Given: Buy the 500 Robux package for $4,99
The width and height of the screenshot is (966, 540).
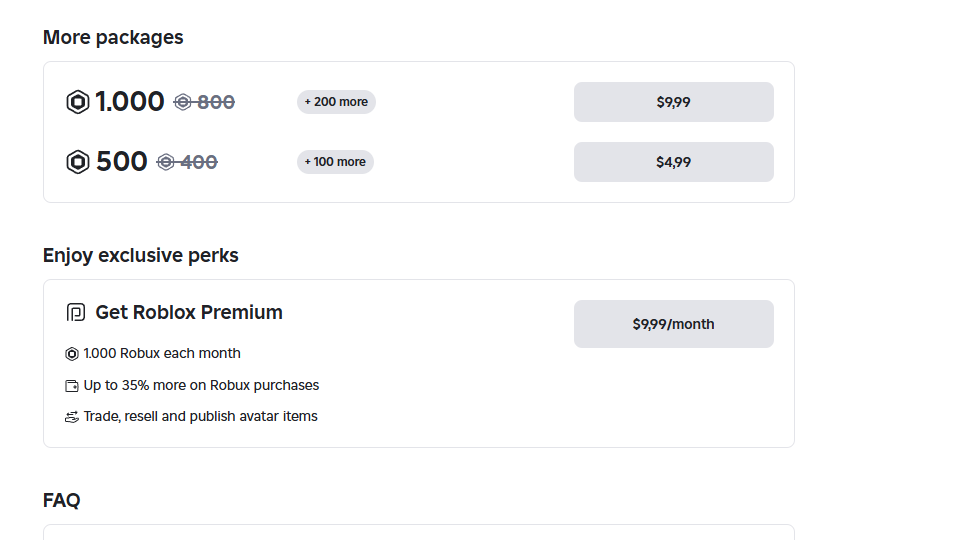Looking at the screenshot, I should 673,162.
